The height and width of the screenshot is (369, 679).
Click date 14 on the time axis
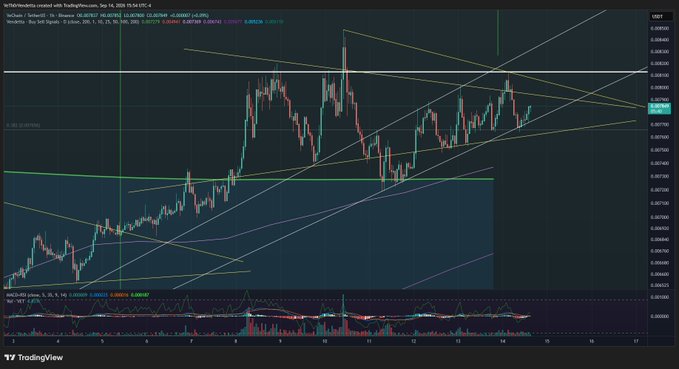tap(502, 341)
